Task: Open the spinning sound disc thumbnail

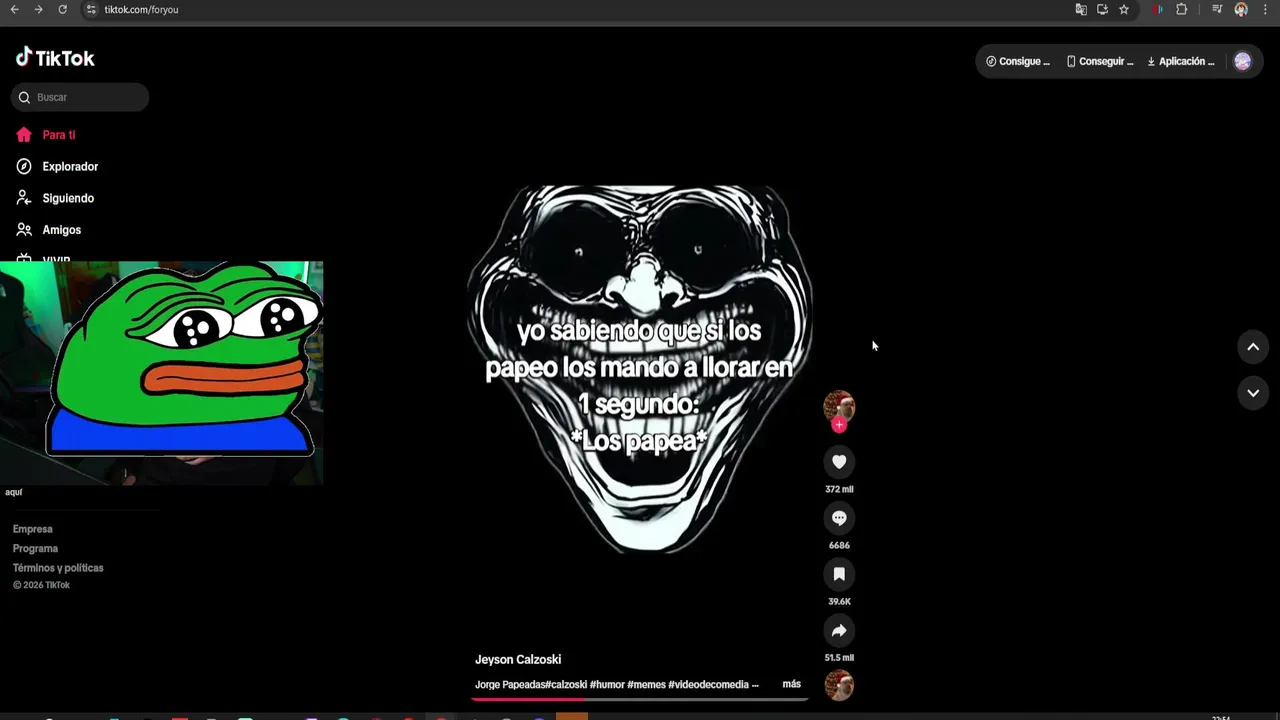Action: 839,685
